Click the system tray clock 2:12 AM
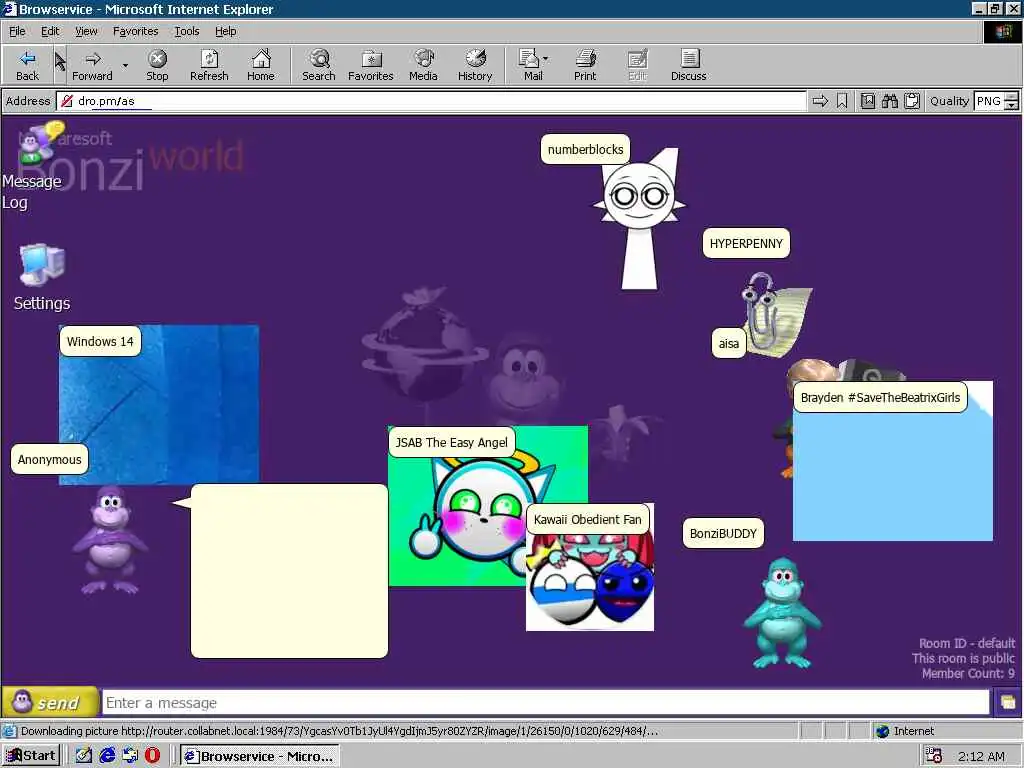The width and height of the screenshot is (1024, 768). (x=981, y=756)
